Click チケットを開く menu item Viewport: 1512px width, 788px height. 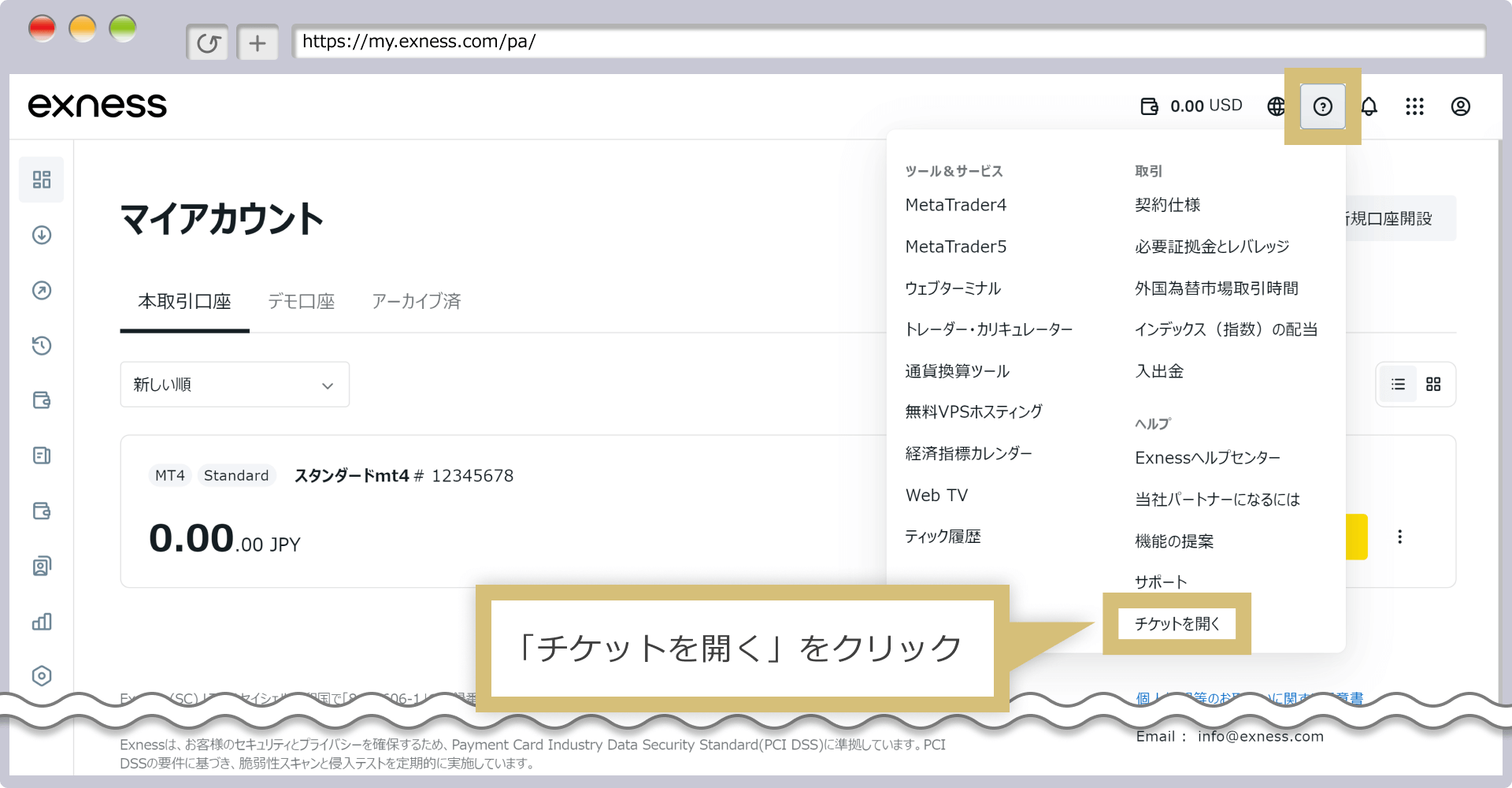click(1177, 624)
